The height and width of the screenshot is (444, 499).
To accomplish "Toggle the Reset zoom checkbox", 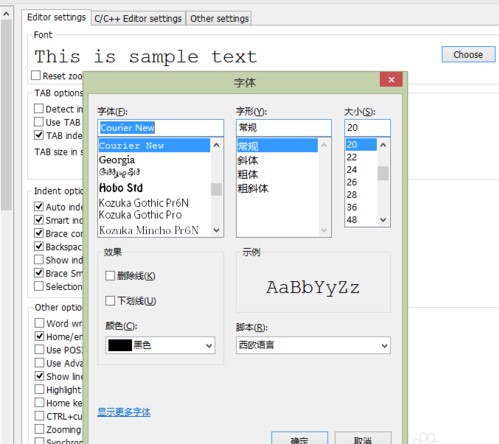I will [x=36, y=75].
